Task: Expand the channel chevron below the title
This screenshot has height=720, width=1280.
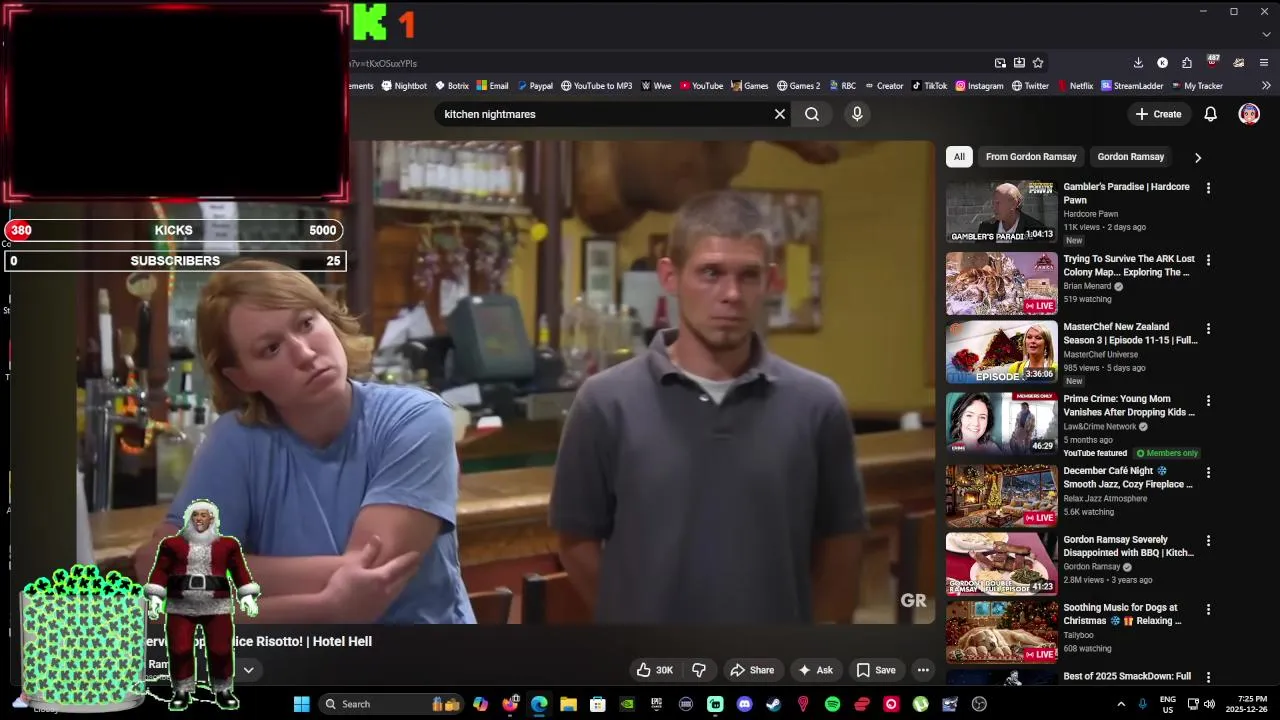Action: pos(248,670)
